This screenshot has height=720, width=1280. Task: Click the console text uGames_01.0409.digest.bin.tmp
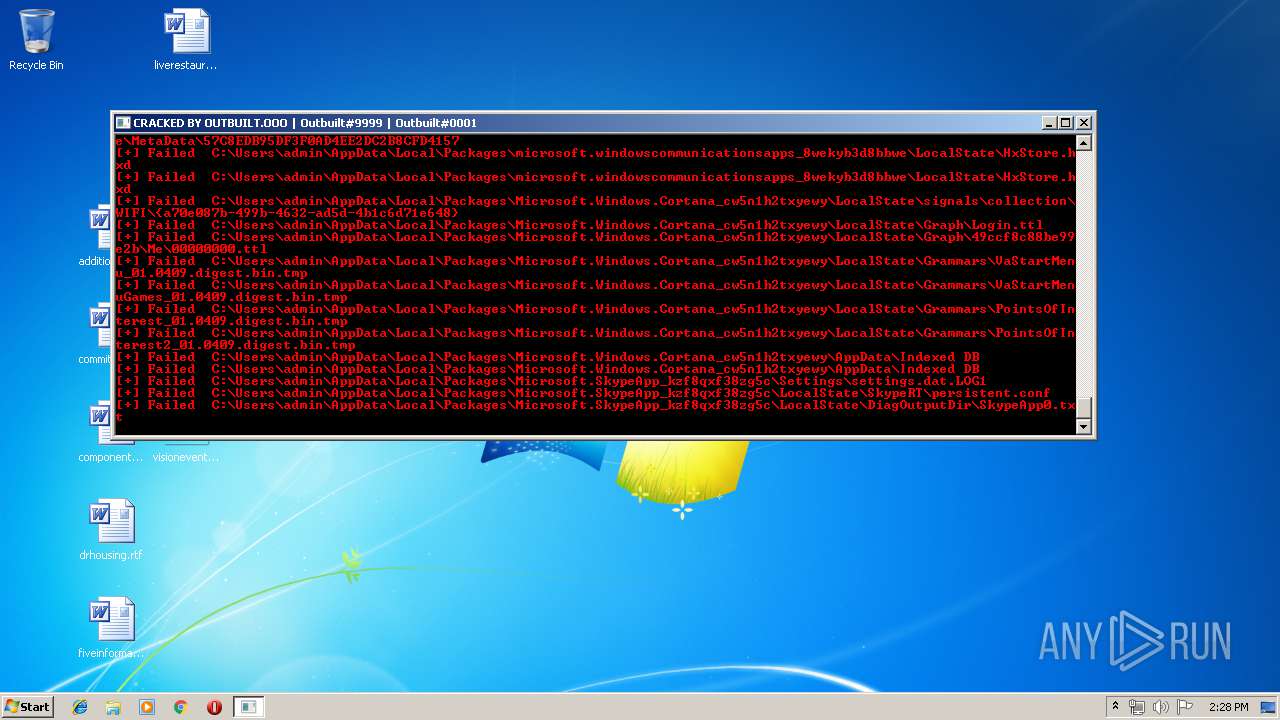click(231, 297)
